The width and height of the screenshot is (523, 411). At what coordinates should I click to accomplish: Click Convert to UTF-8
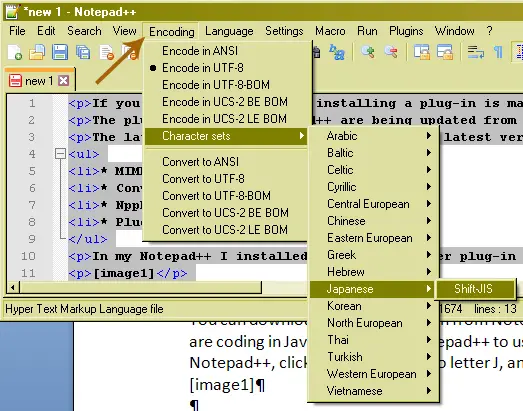coord(226,179)
